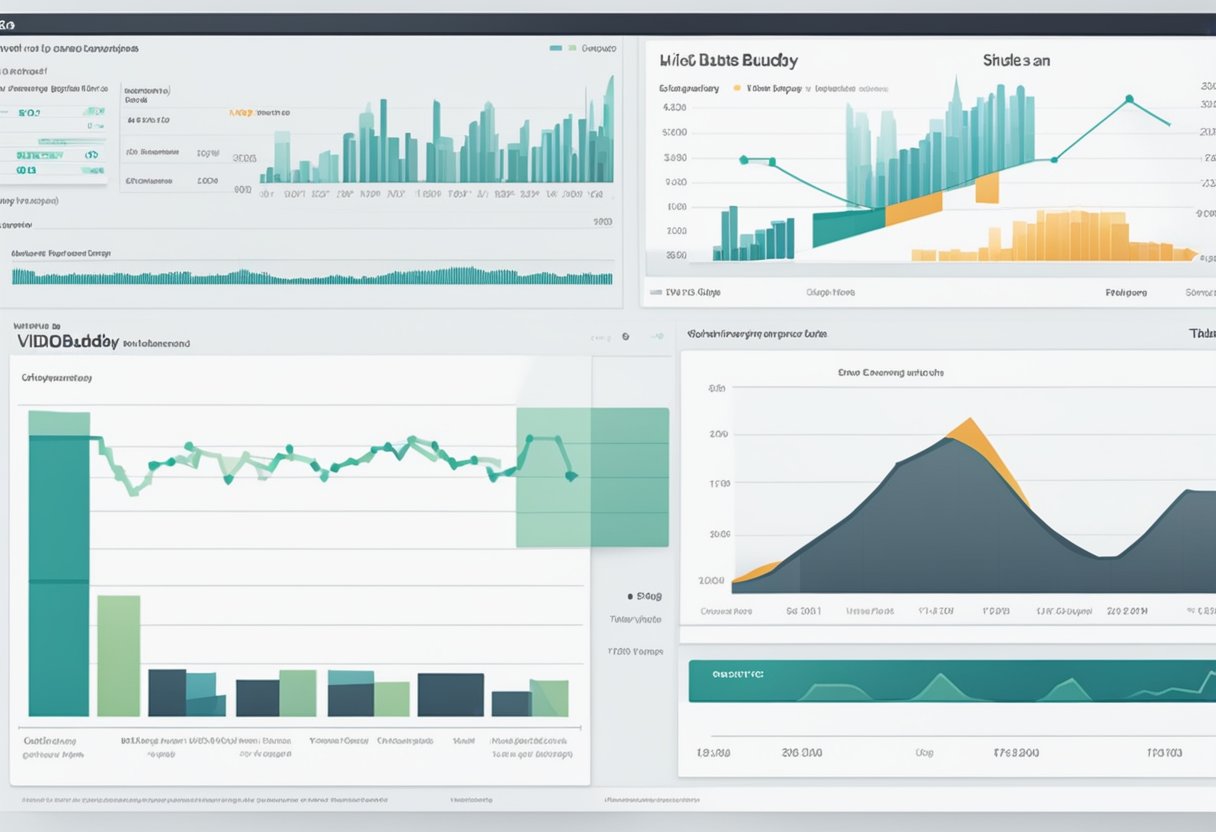Viewport: 1216px width, 832px height.
Task: Click the orange legend marker under Budget title
Action: tap(738, 88)
